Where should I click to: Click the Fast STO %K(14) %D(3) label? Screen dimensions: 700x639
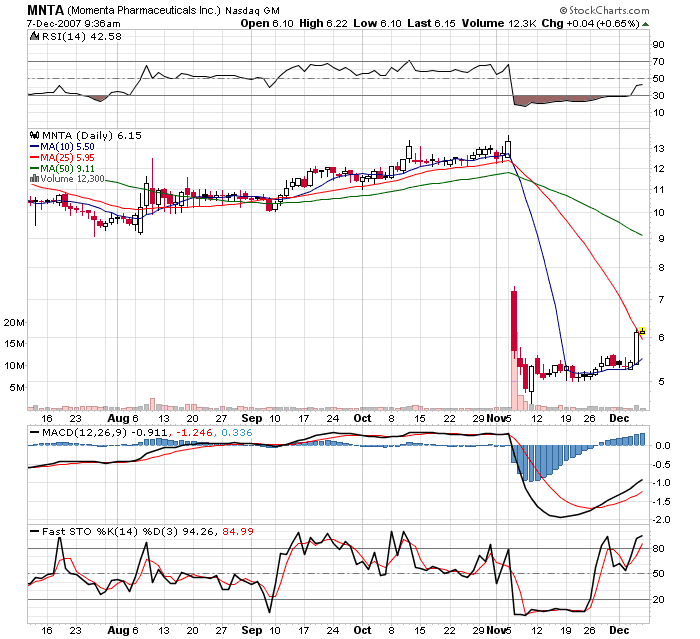pyautogui.click(x=110, y=532)
